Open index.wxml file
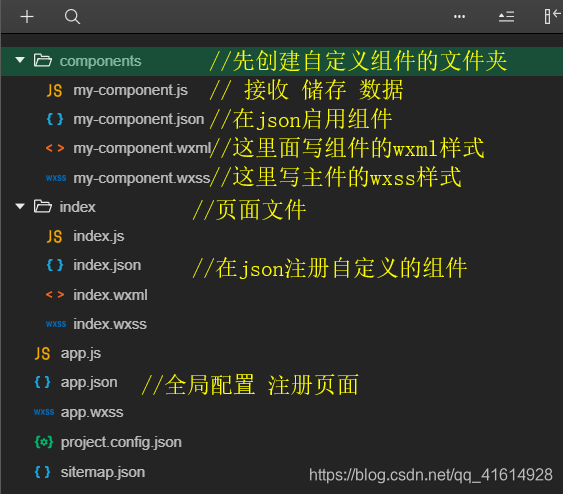 (111, 295)
